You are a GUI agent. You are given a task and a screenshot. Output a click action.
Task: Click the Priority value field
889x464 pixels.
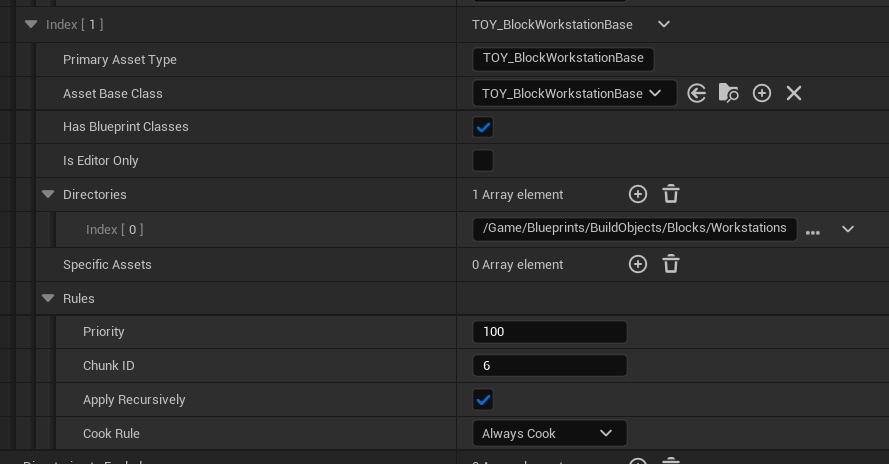click(x=549, y=332)
